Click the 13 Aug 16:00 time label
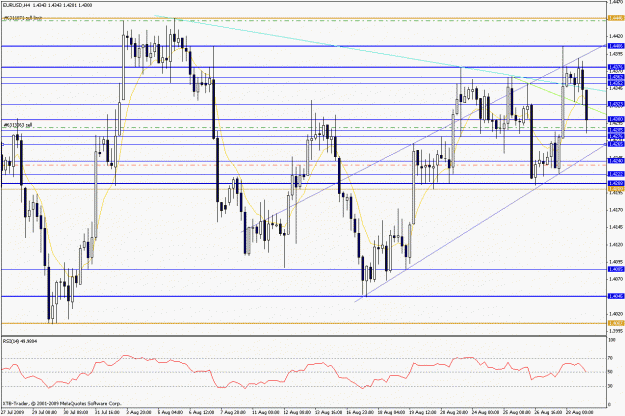This screenshot has height=416, width=625. coord(328,412)
